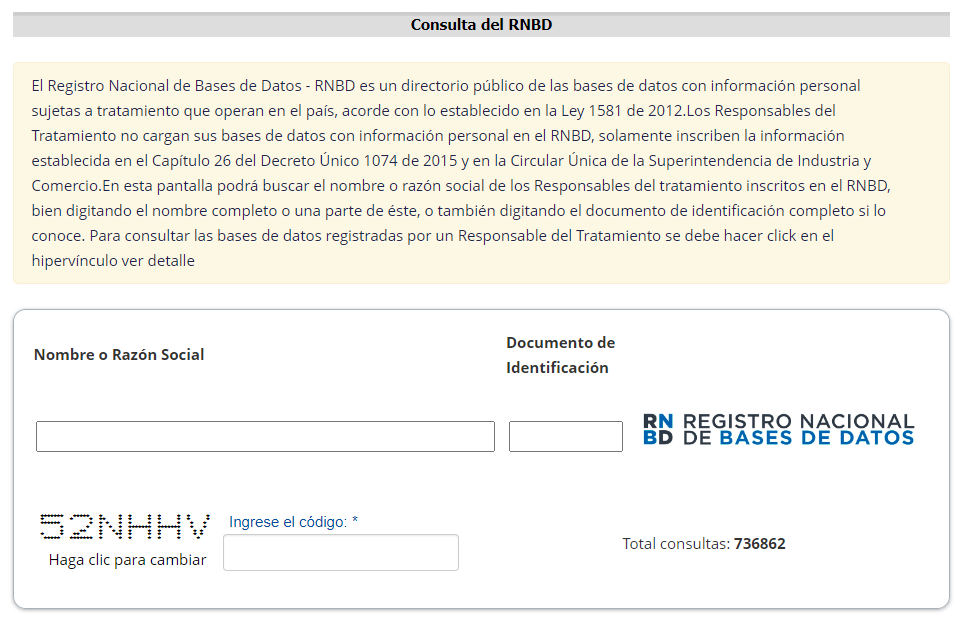Click the 'Haga clic para cambiar' text
The height and width of the screenshot is (617, 967).
pos(128,560)
